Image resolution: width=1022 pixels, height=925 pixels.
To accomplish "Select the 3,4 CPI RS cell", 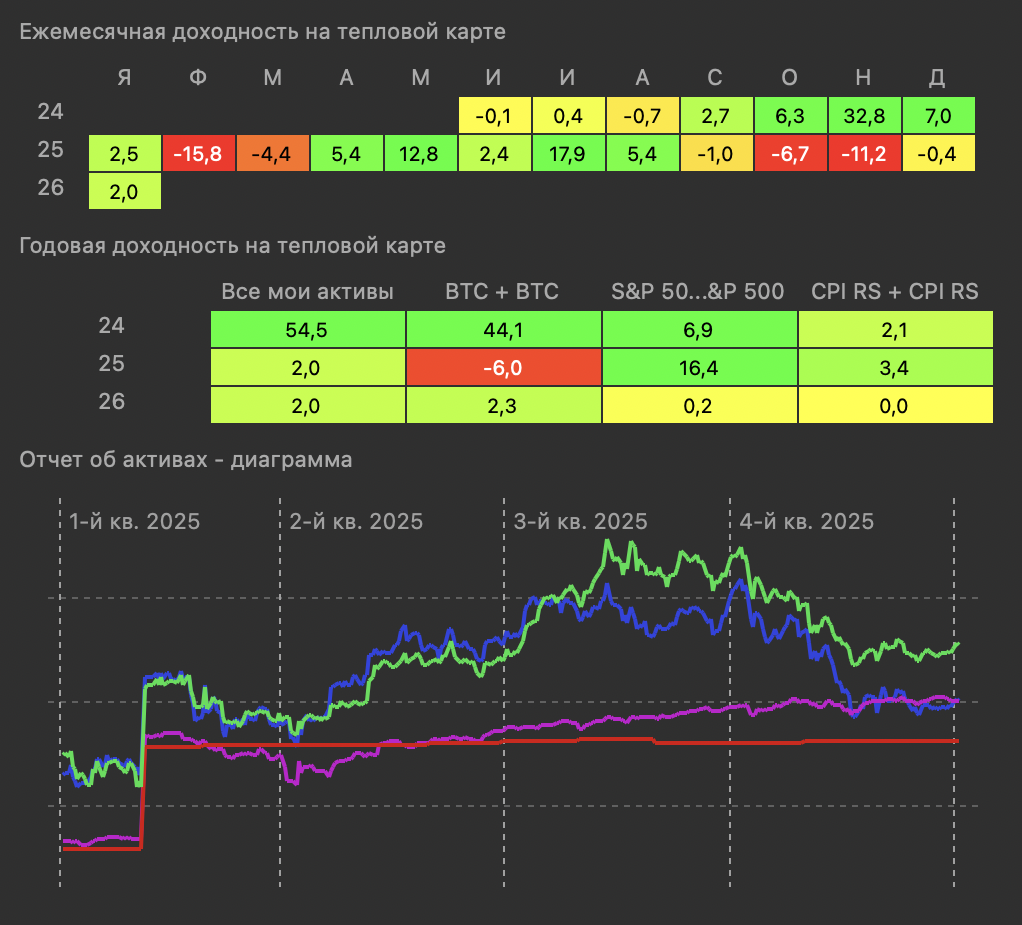I will click(896, 368).
